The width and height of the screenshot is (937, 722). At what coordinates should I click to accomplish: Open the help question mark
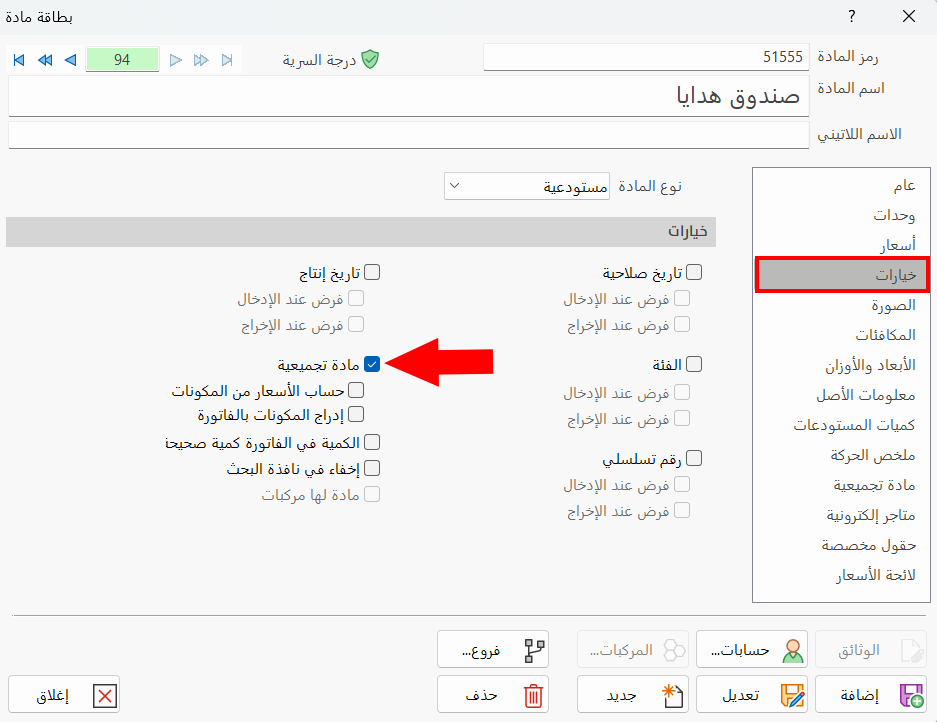click(852, 16)
